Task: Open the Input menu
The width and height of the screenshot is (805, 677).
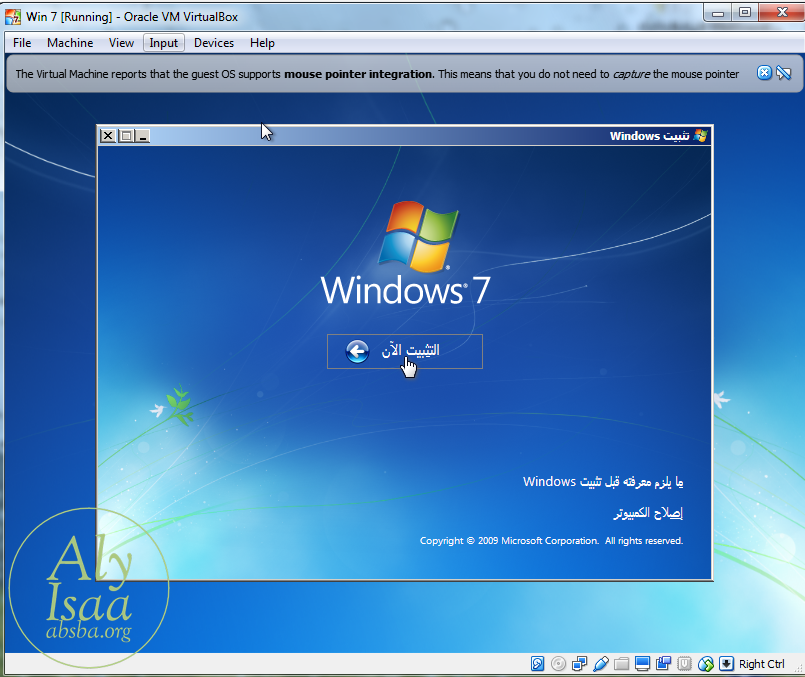Action: (164, 43)
